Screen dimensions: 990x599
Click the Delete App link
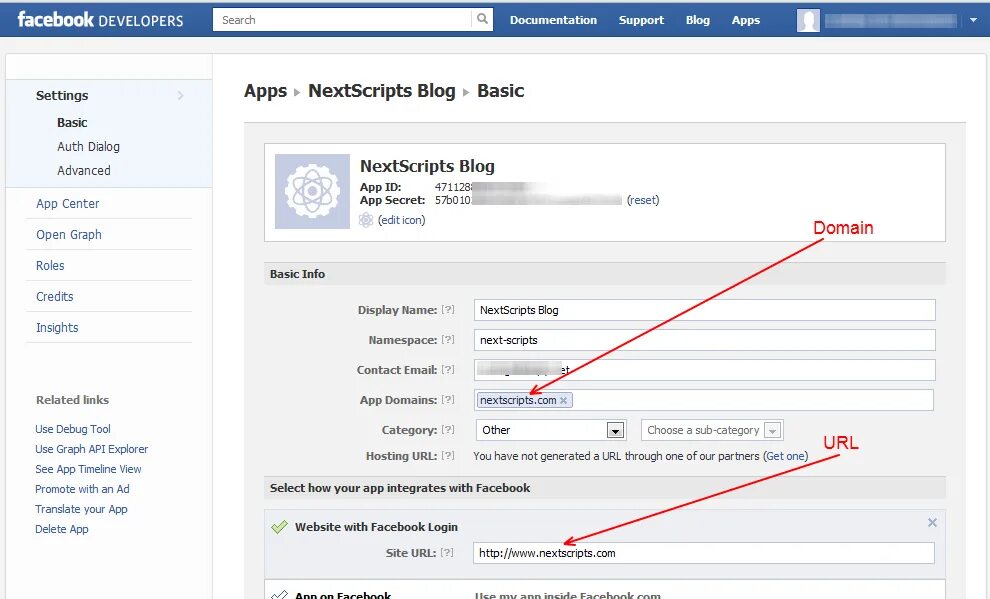pyautogui.click(x=61, y=529)
